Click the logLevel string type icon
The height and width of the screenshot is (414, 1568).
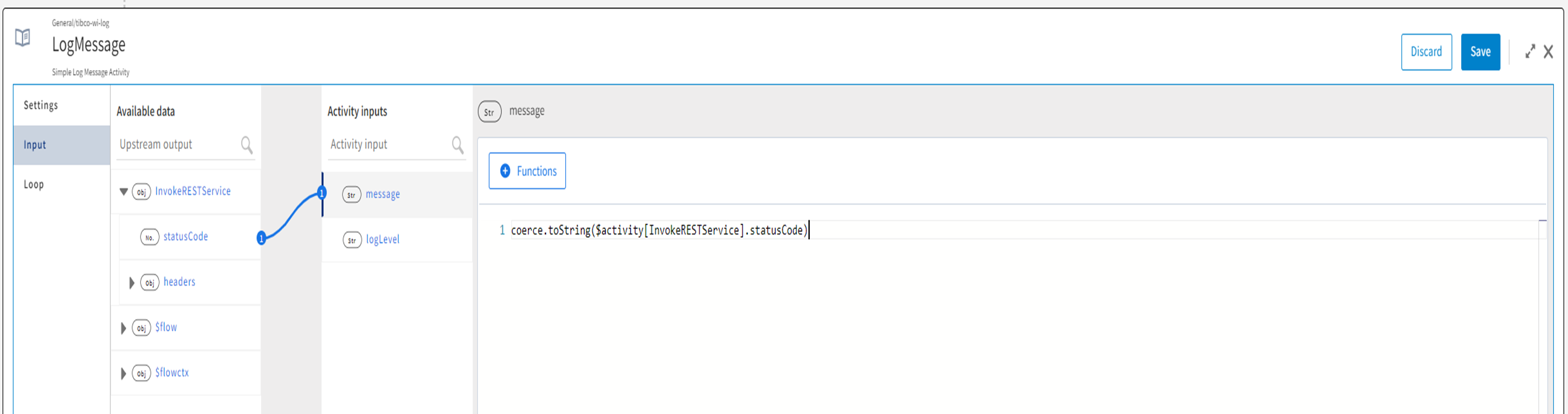click(x=352, y=240)
